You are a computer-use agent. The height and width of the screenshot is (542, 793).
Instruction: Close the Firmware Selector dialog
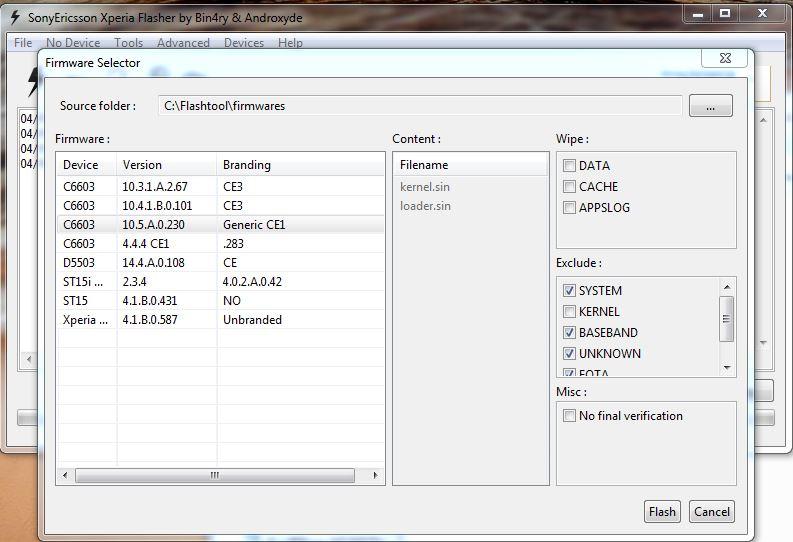[725, 58]
